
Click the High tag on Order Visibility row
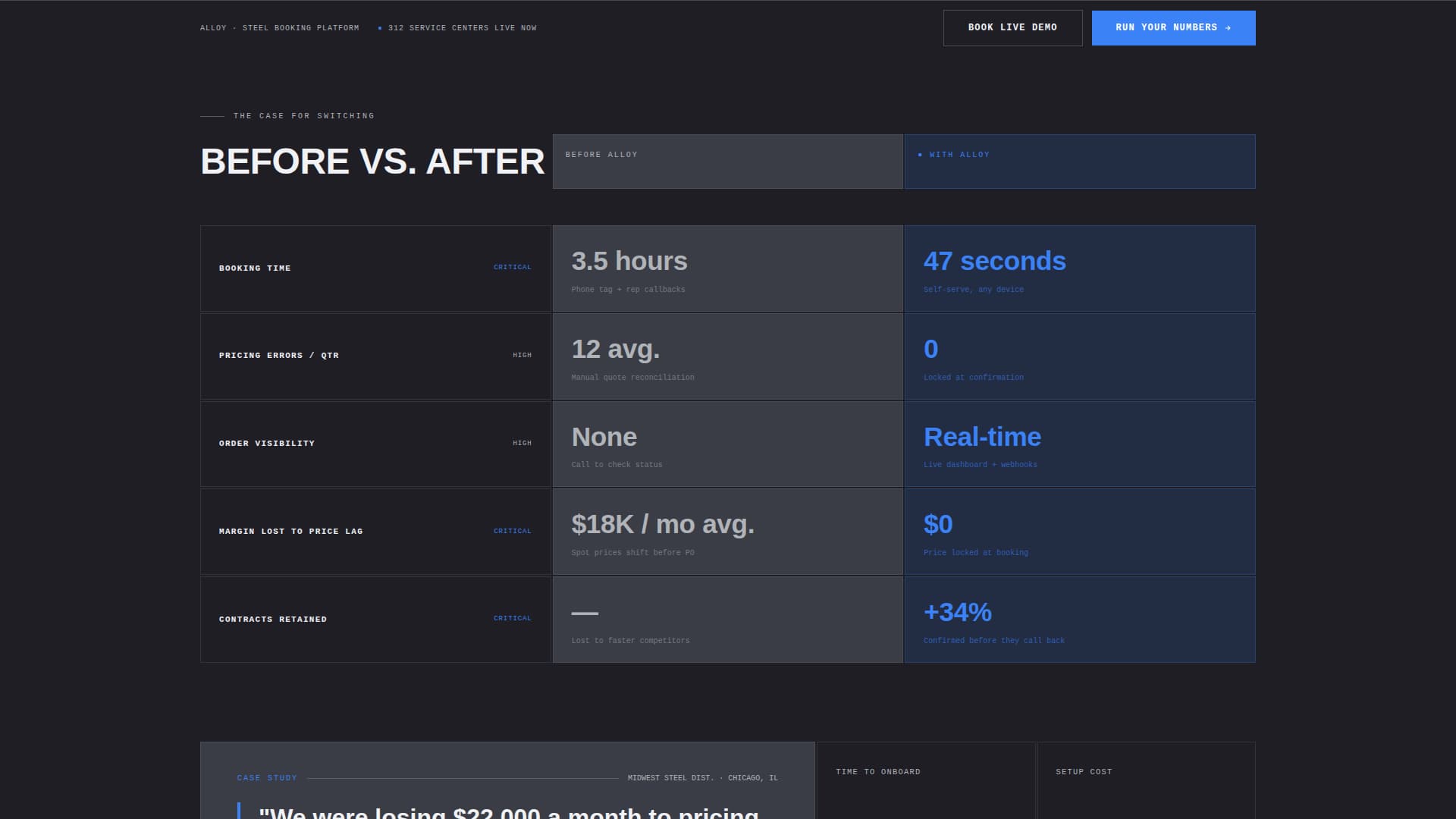click(x=522, y=443)
